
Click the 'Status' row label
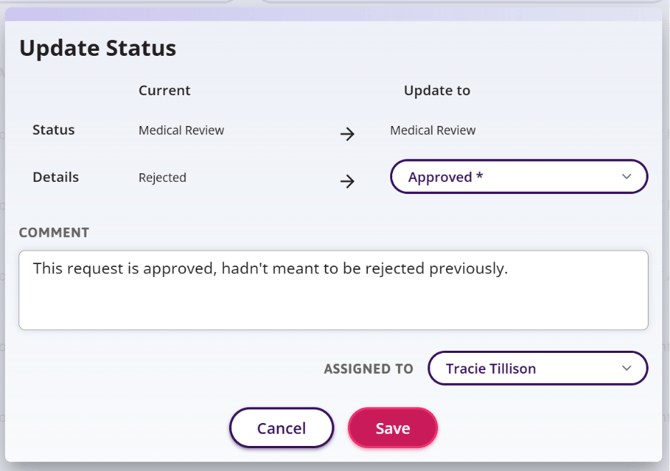click(x=53, y=130)
